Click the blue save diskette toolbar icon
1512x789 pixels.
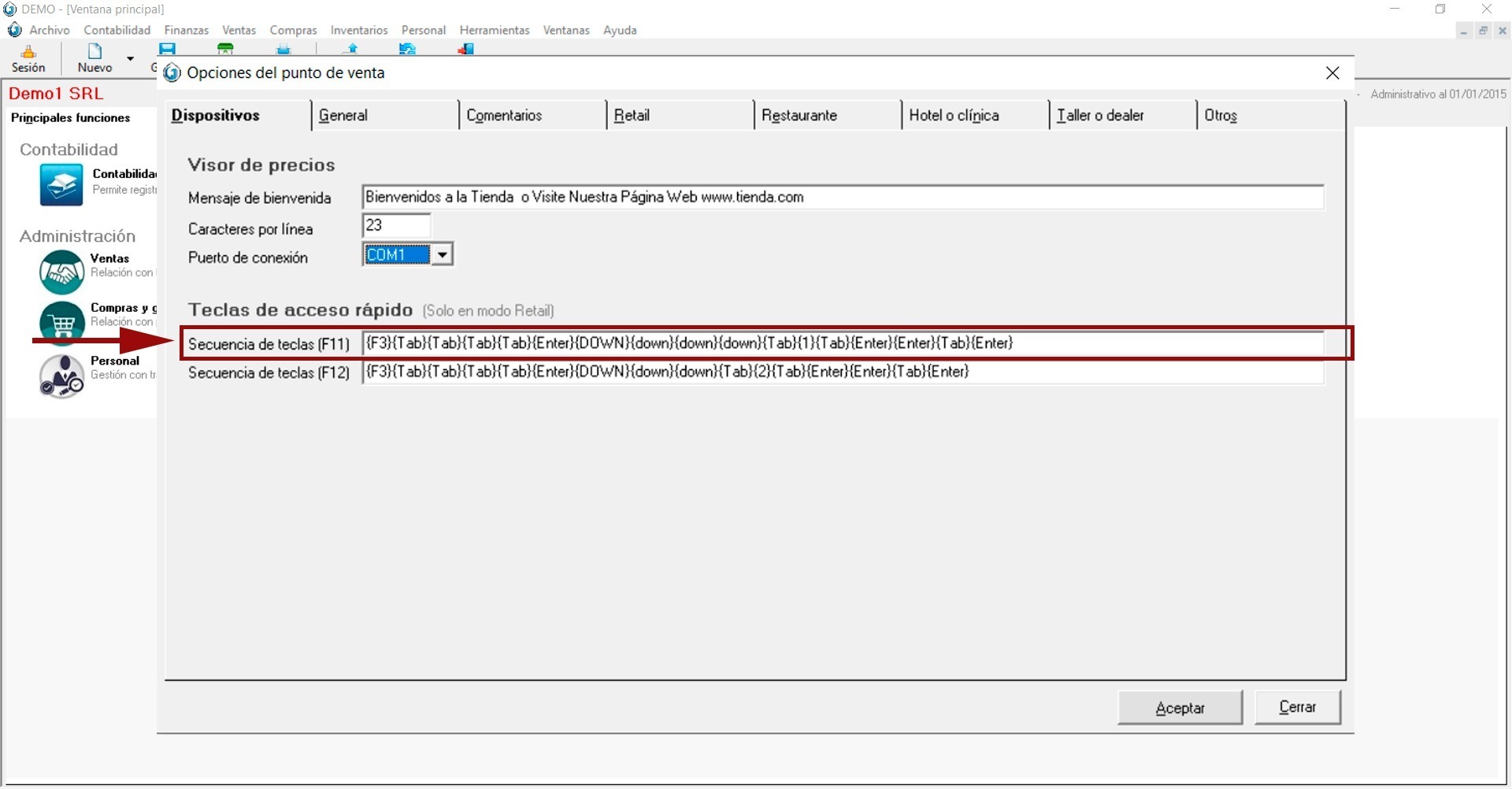[x=167, y=49]
